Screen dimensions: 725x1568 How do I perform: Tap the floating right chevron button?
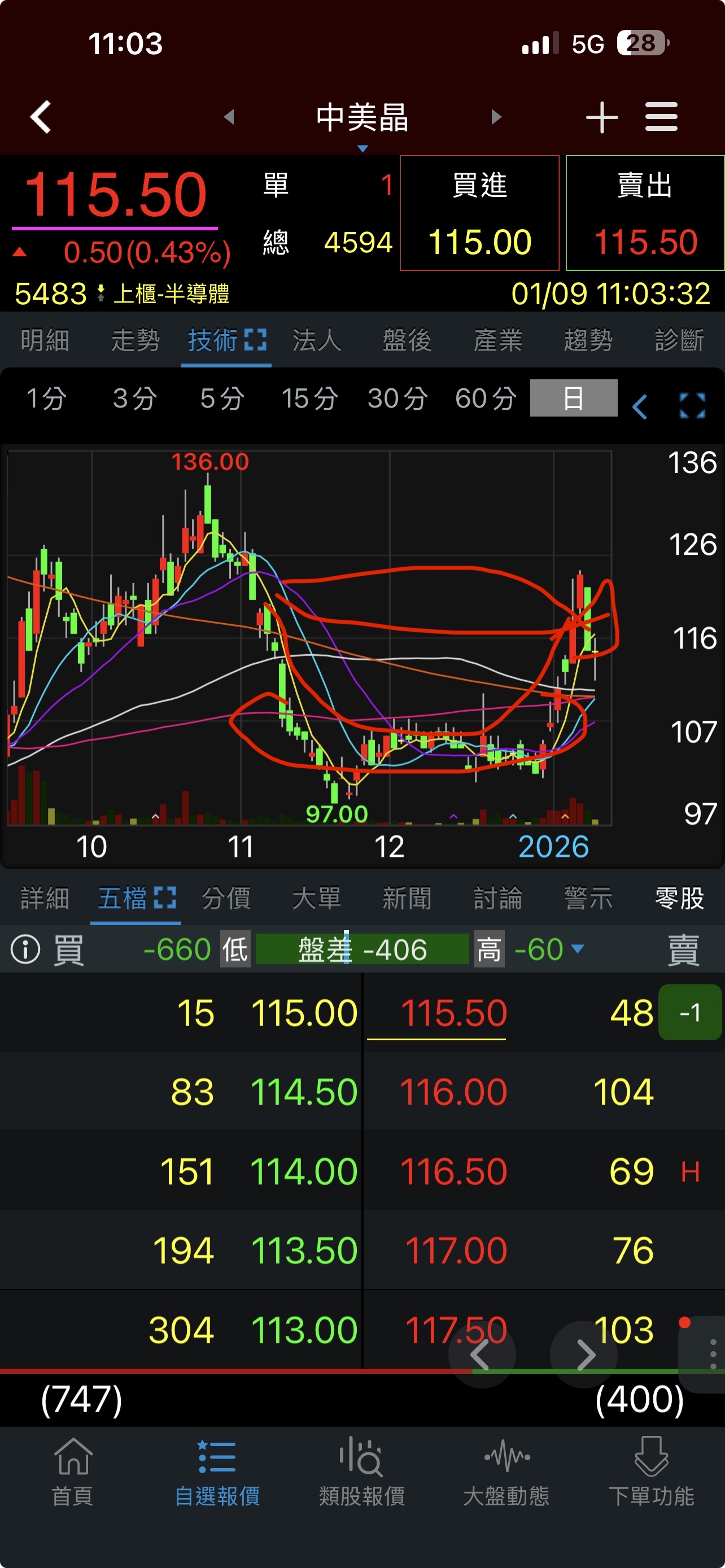584,1354
